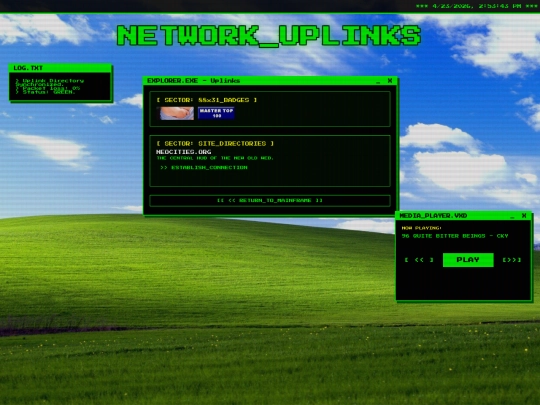Screen dimensions: 540x405
Task: Click the date and time in top bar
Action: [x=477, y=6]
